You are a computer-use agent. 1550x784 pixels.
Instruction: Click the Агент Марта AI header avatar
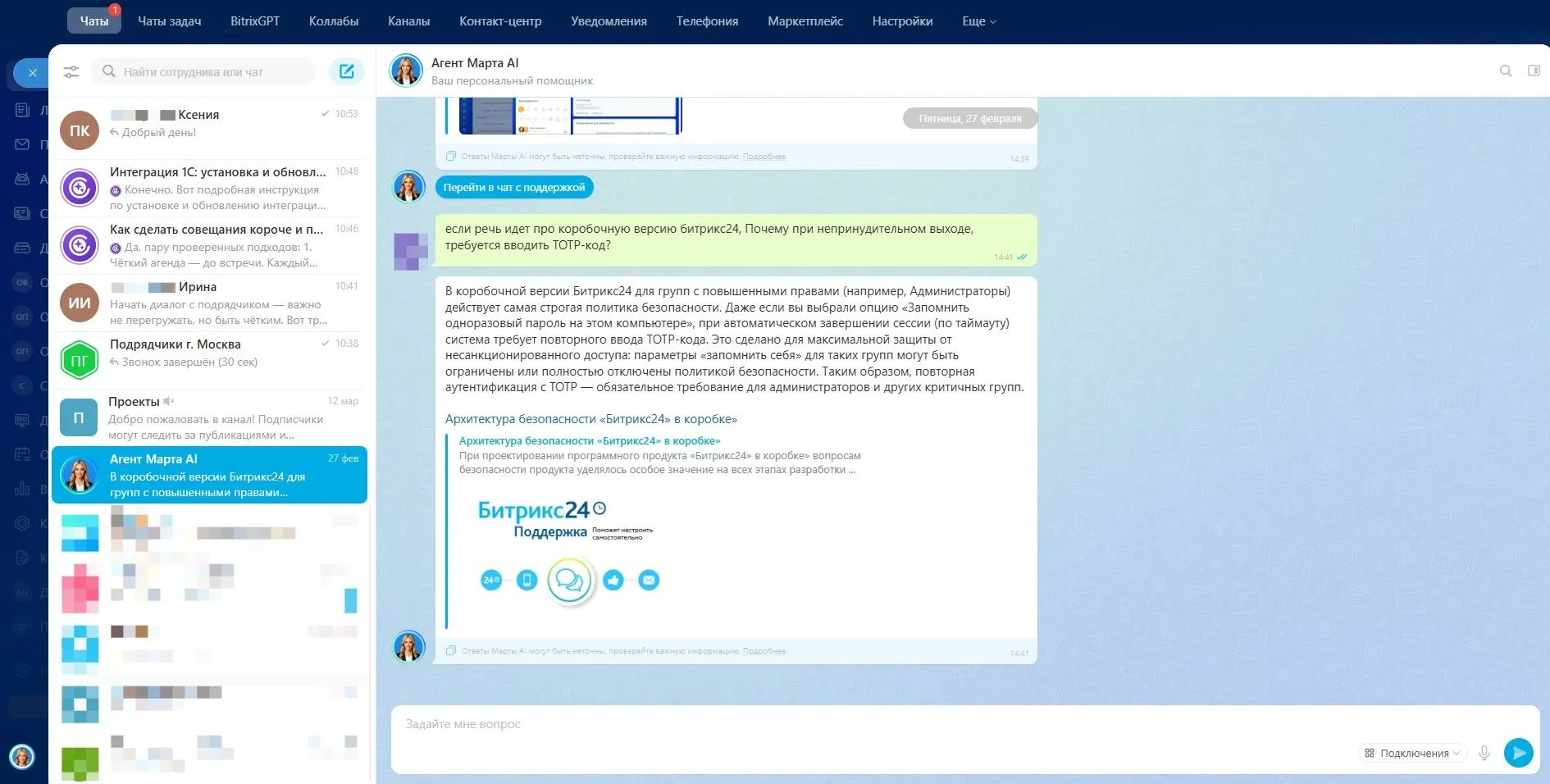(406, 71)
